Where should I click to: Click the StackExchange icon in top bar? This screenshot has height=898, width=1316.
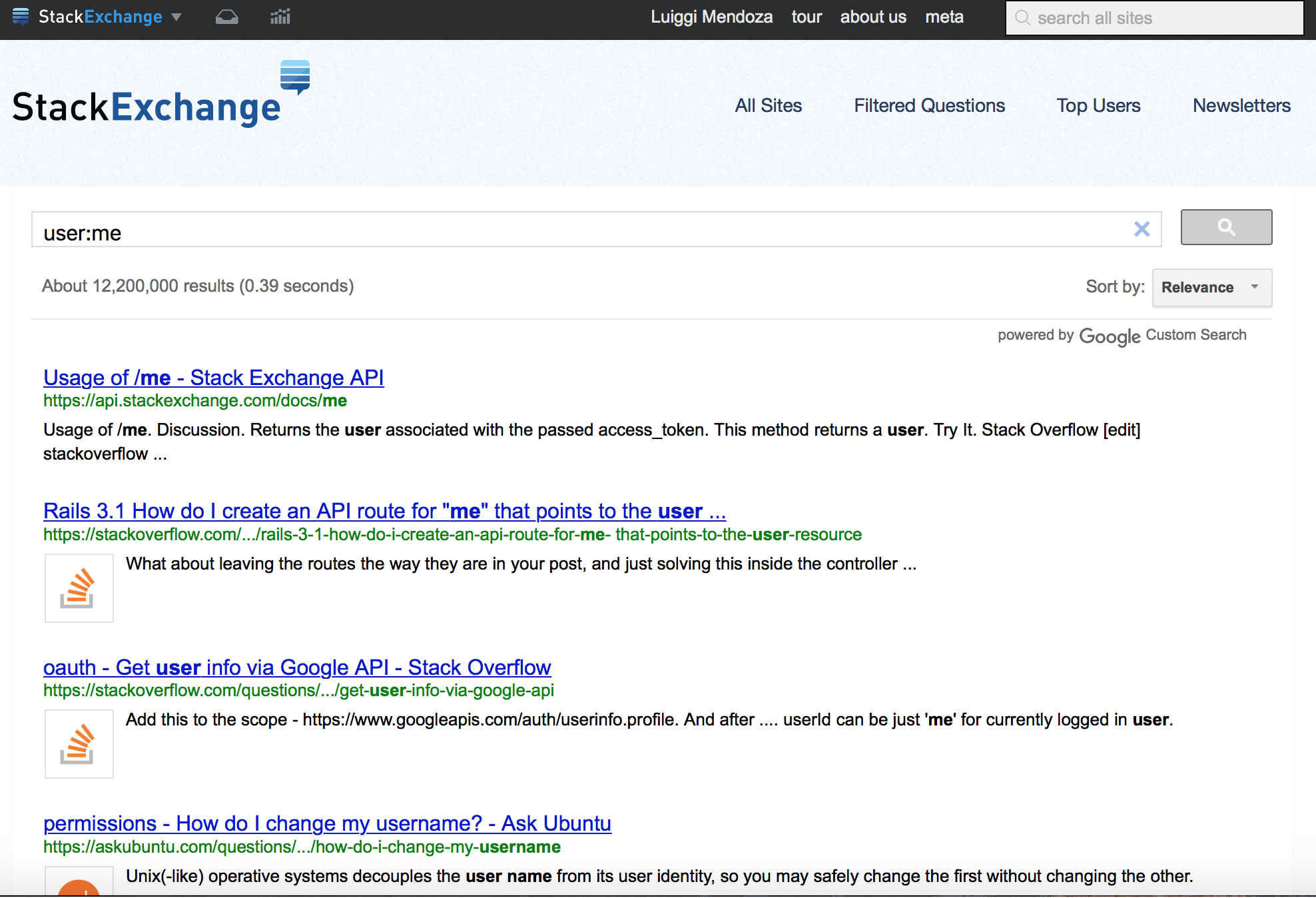pyautogui.click(x=21, y=17)
